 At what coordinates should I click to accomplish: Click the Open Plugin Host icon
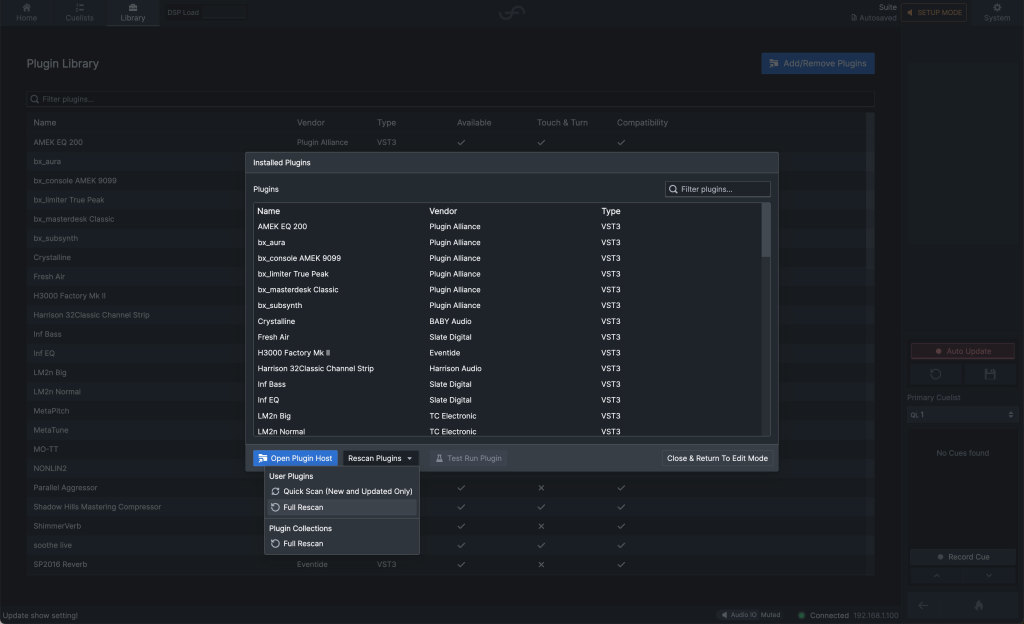click(263, 458)
